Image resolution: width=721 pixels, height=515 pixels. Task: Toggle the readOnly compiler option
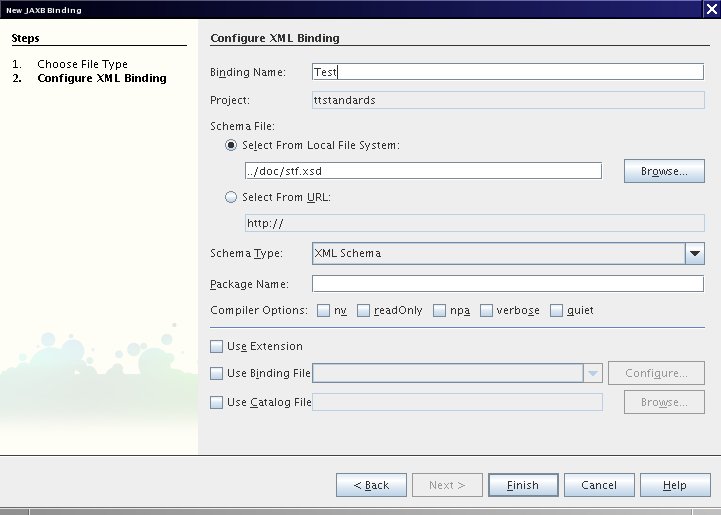364,310
